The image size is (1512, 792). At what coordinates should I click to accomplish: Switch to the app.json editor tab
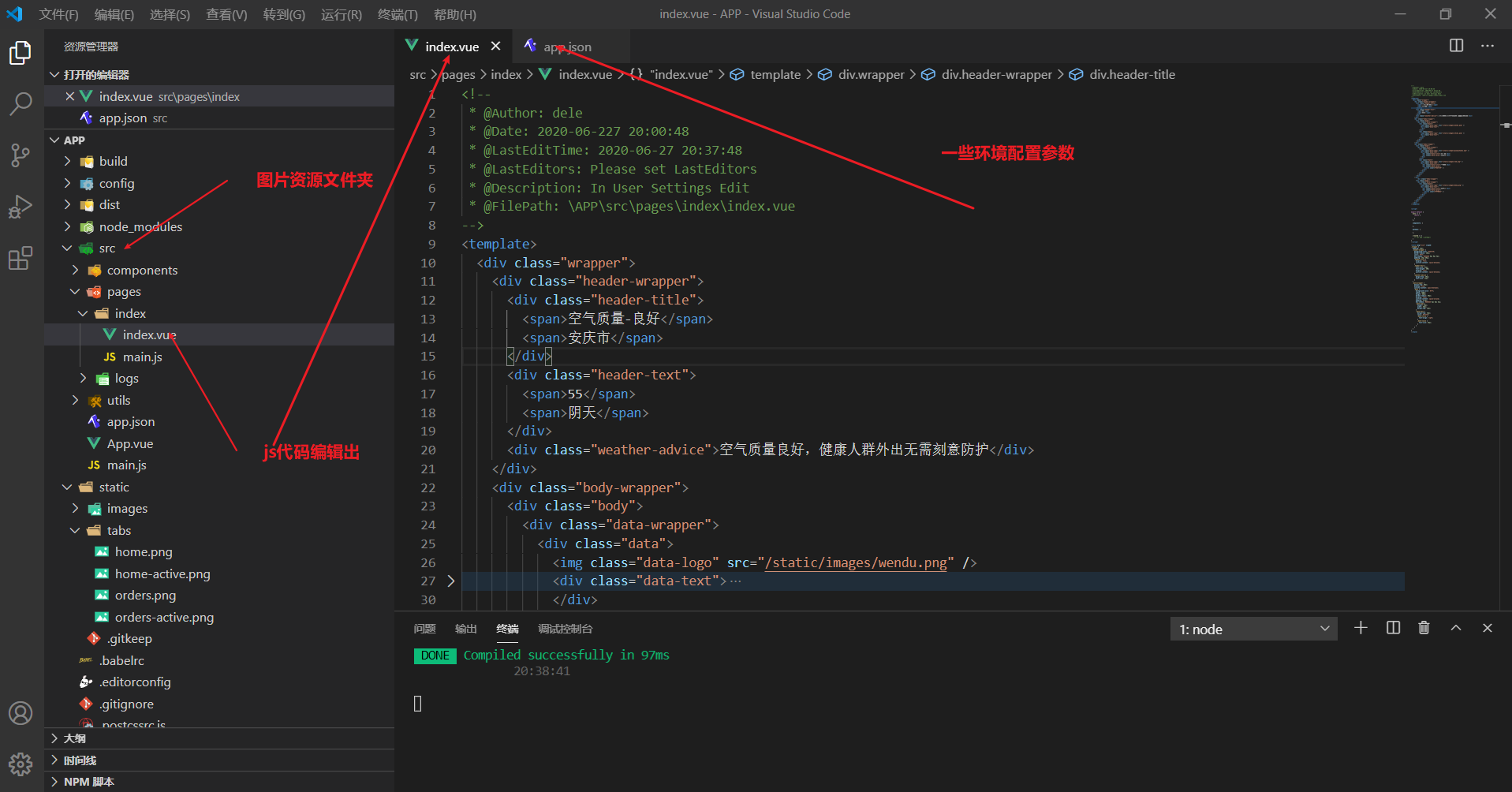570,47
